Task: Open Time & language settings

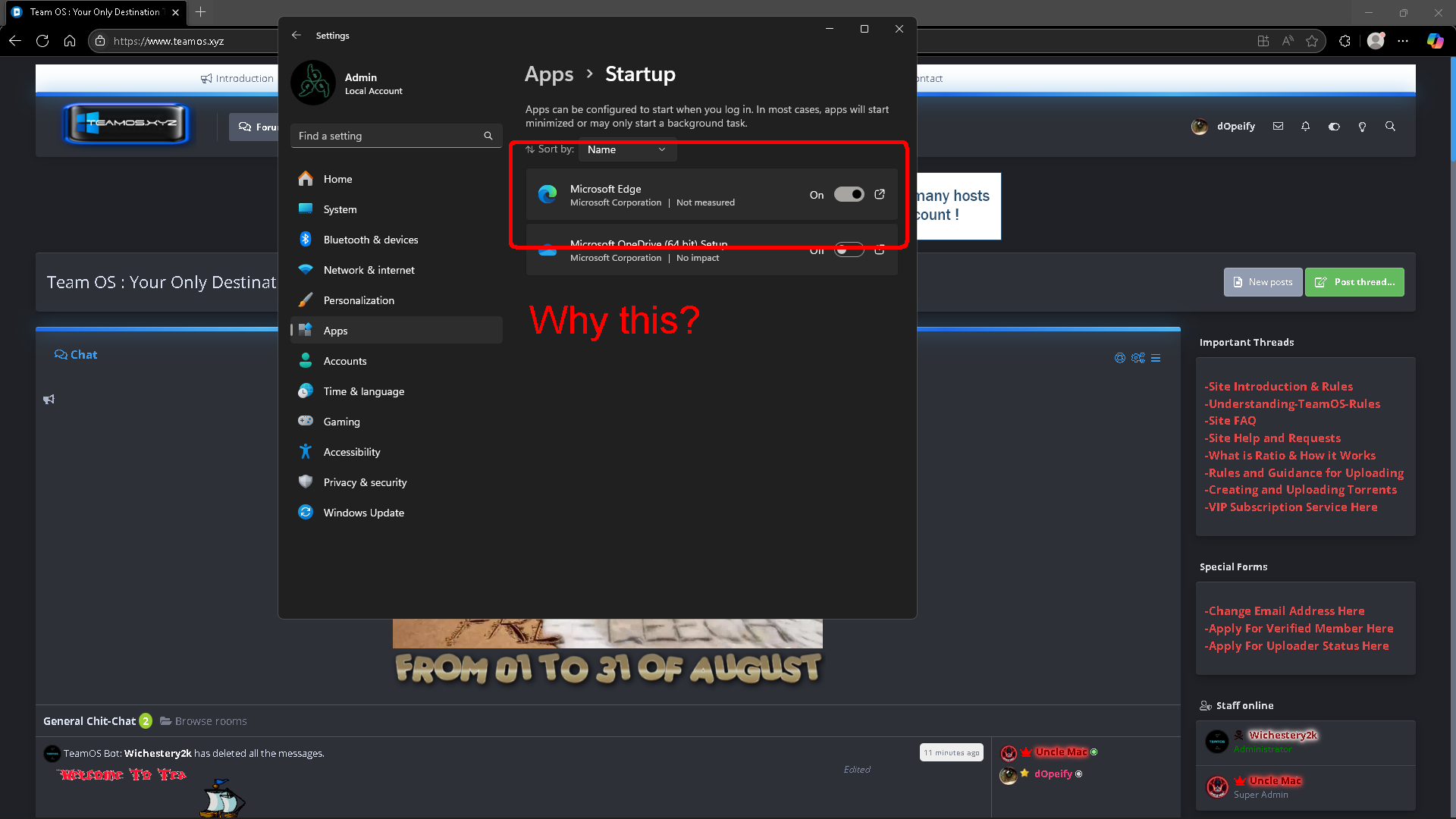Action: [396, 391]
